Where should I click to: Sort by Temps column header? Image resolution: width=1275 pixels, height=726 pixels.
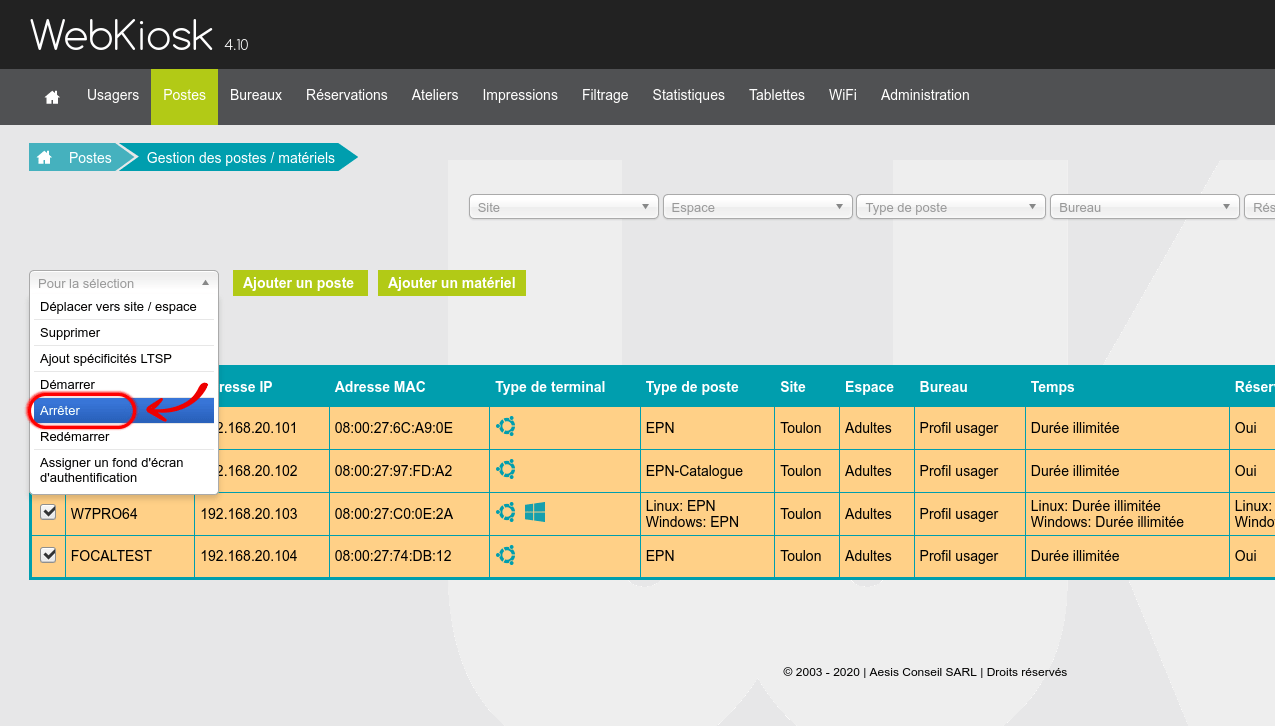click(x=1053, y=387)
